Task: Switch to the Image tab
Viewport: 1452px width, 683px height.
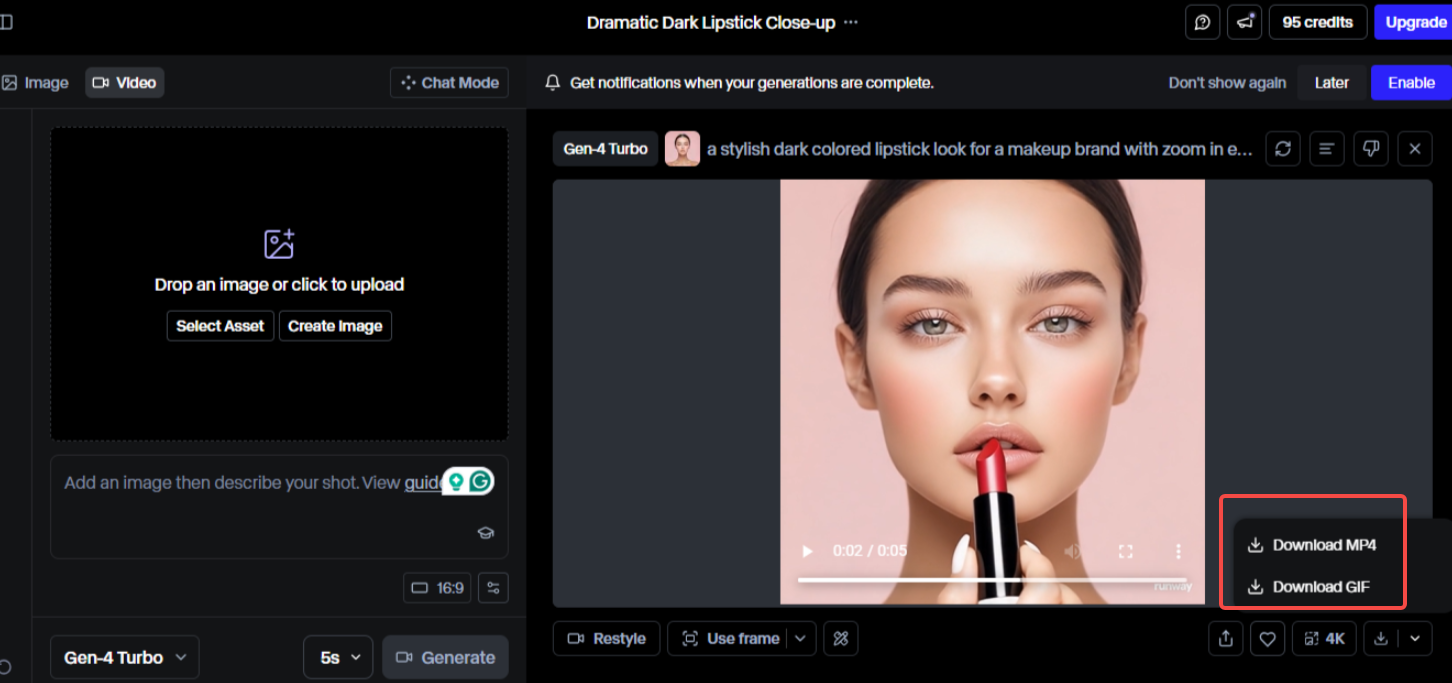Action: pyautogui.click(x=35, y=82)
